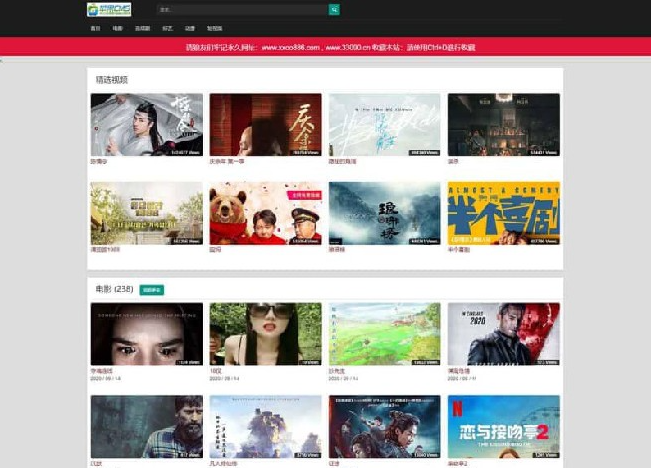The image size is (651, 468).
Task: Focus the search input in the header
Action: (242, 10)
